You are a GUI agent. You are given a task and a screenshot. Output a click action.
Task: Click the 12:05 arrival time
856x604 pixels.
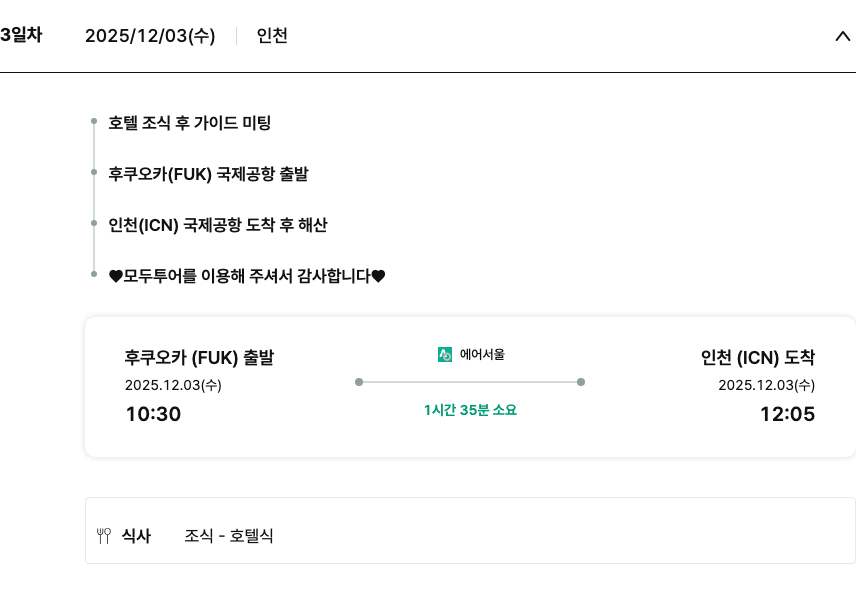point(787,413)
